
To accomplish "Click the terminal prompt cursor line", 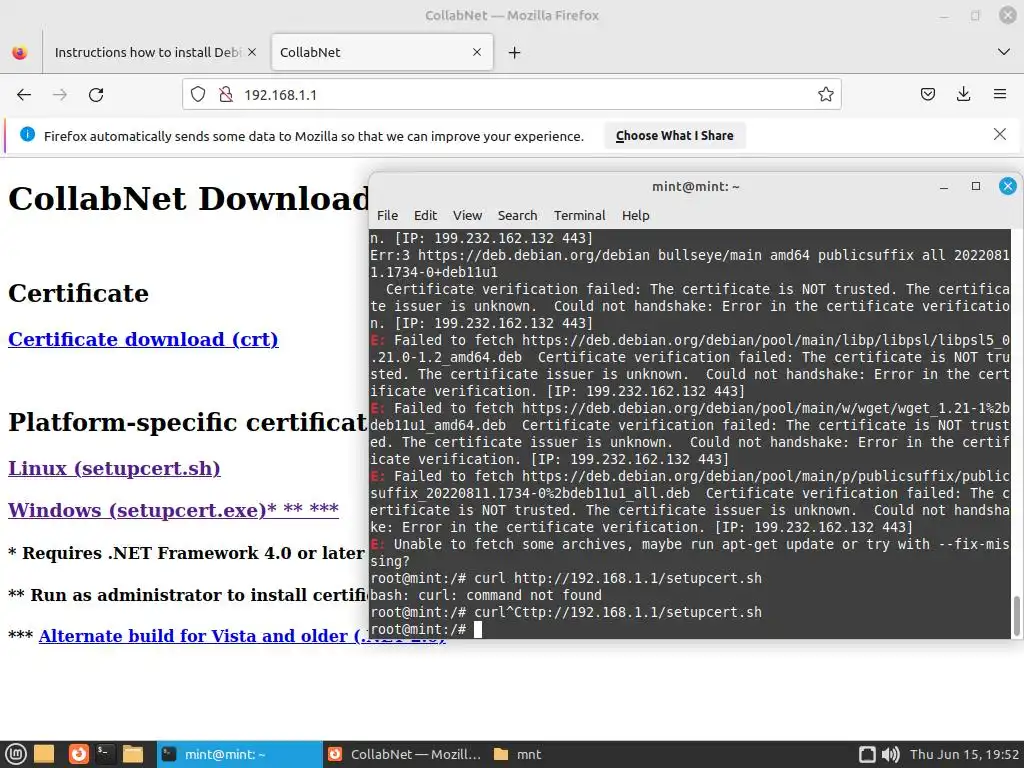I will pos(690,630).
